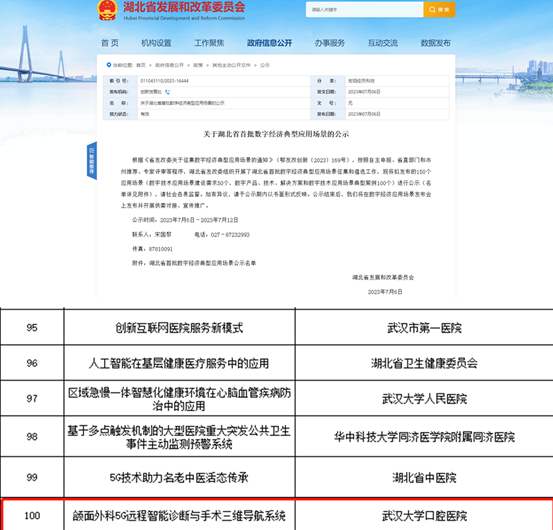Click table row number 96
The image size is (553, 530).
point(32,363)
